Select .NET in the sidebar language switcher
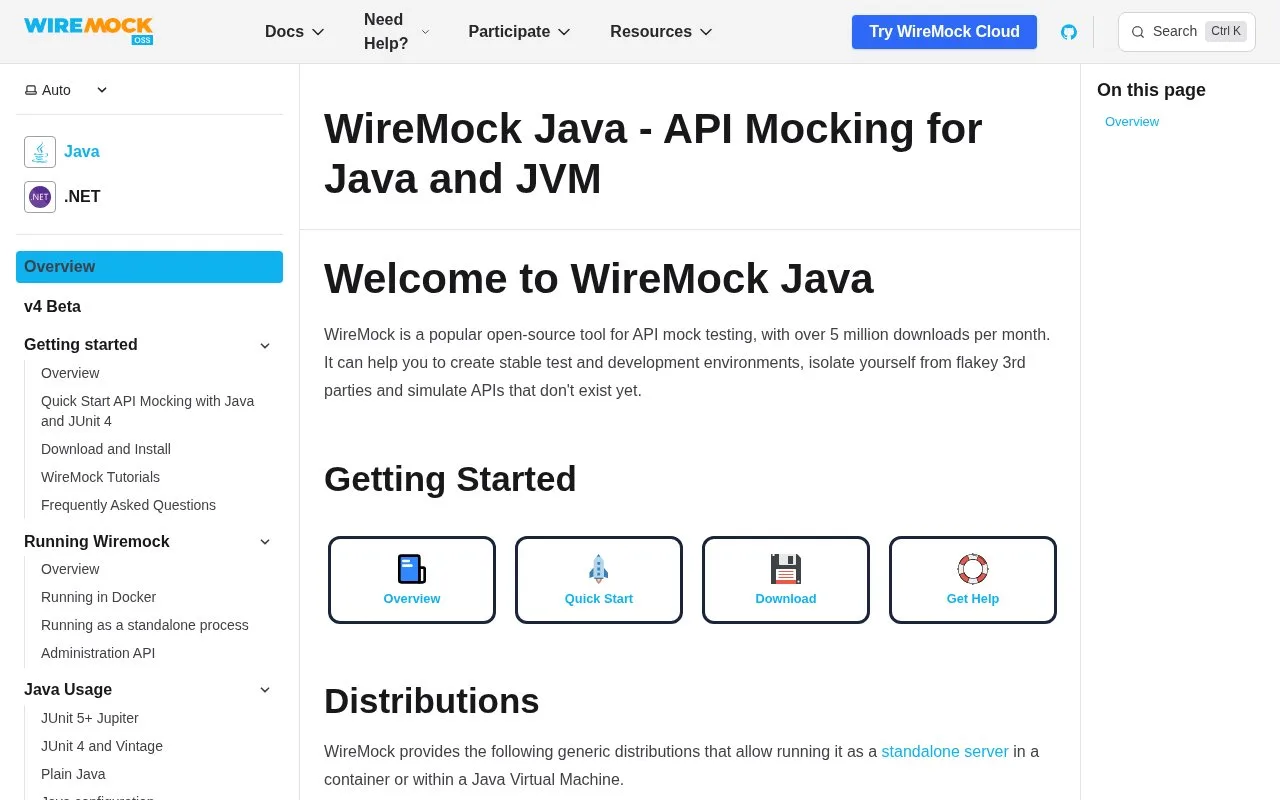1280x800 pixels. click(82, 197)
